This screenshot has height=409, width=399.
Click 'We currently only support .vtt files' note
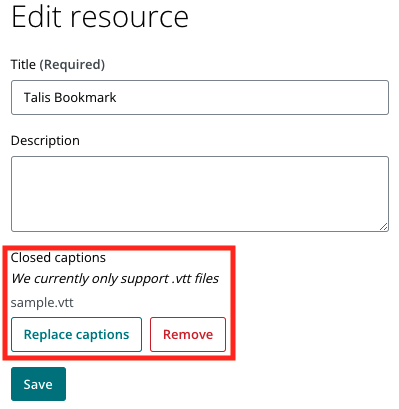115,279
